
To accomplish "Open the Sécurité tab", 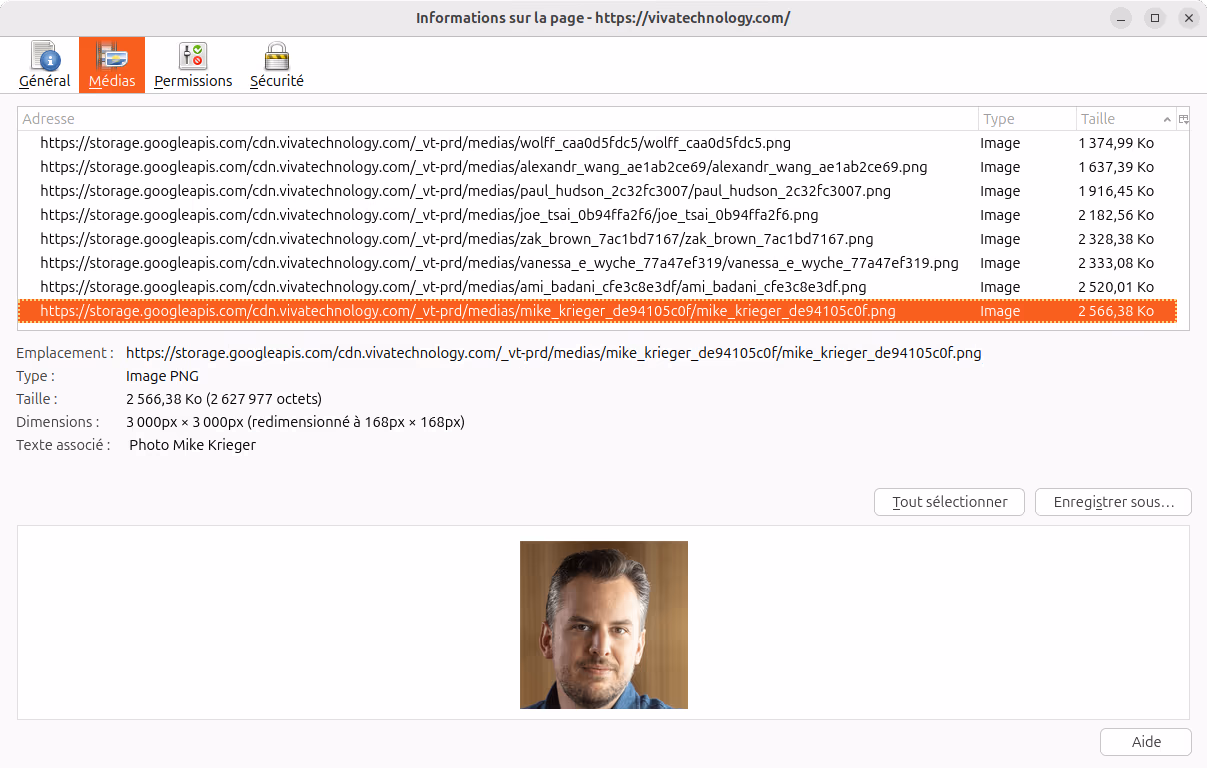I will (x=277, y=65).
